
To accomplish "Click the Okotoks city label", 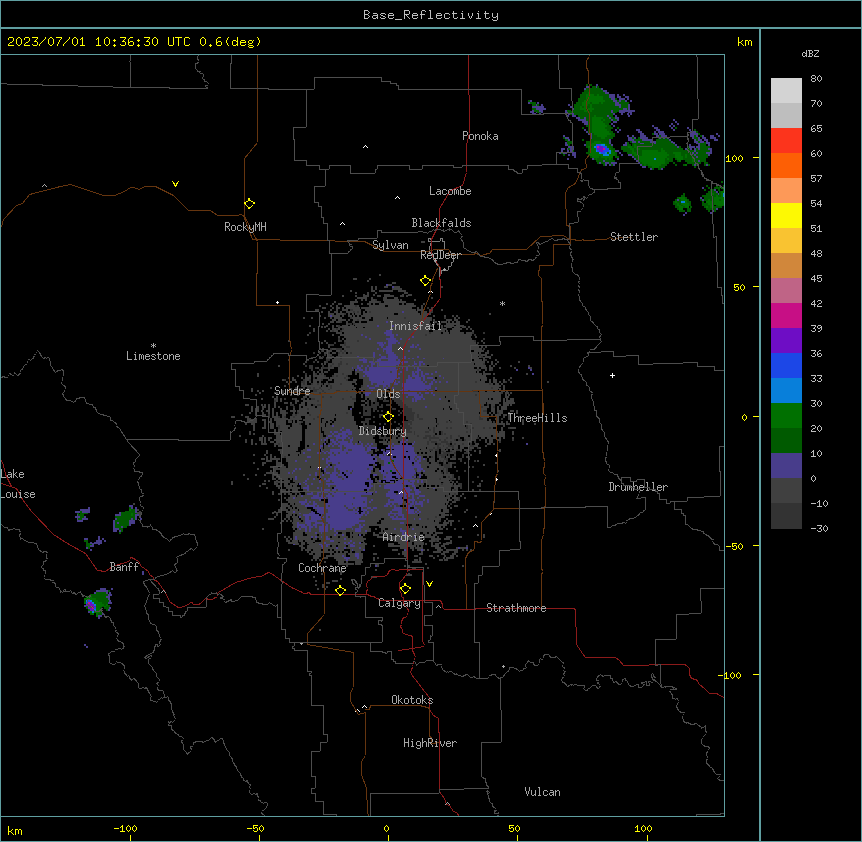I will click(x=412, y=700).
